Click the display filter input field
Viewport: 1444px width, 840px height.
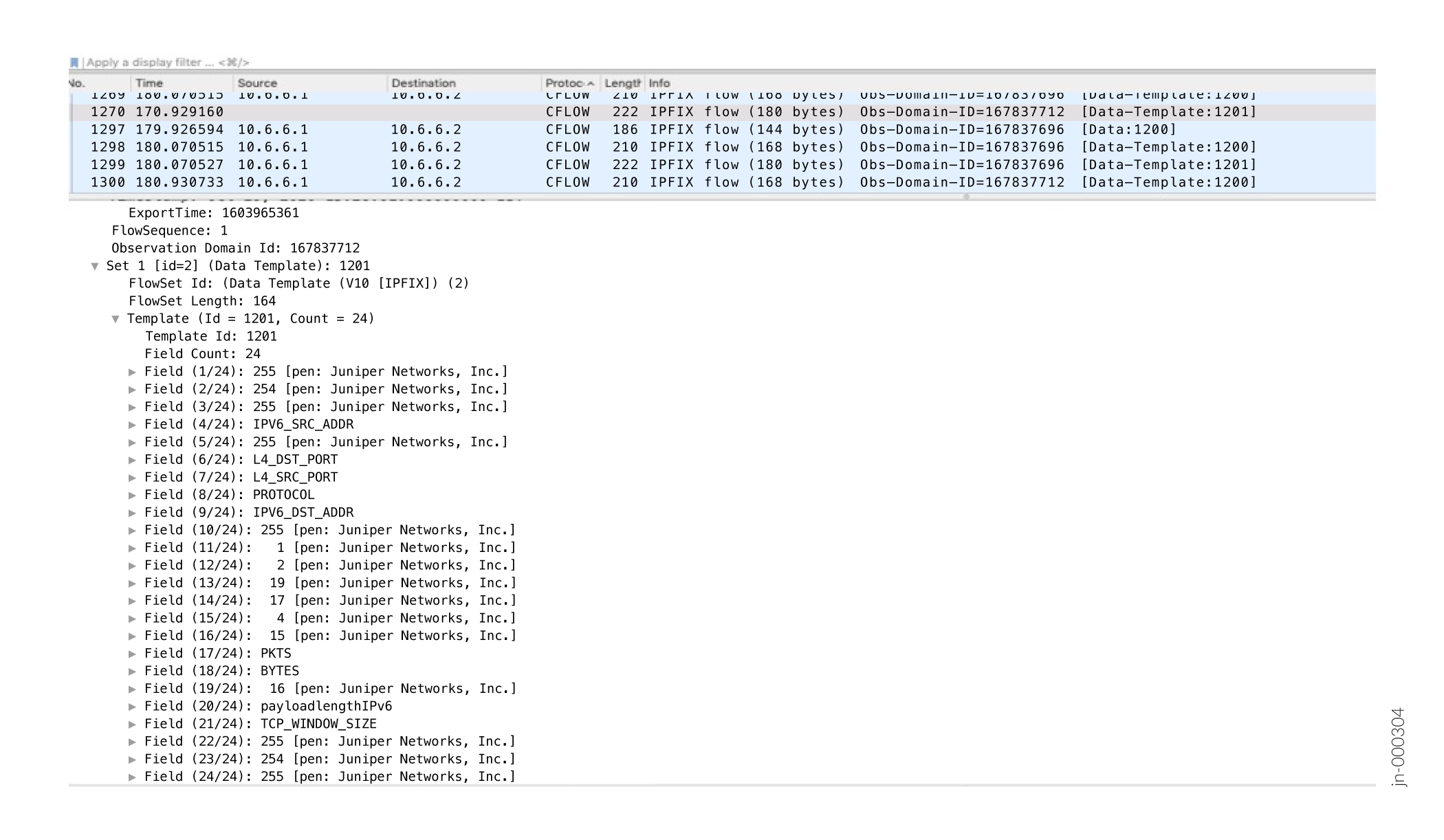pos(413,63)
